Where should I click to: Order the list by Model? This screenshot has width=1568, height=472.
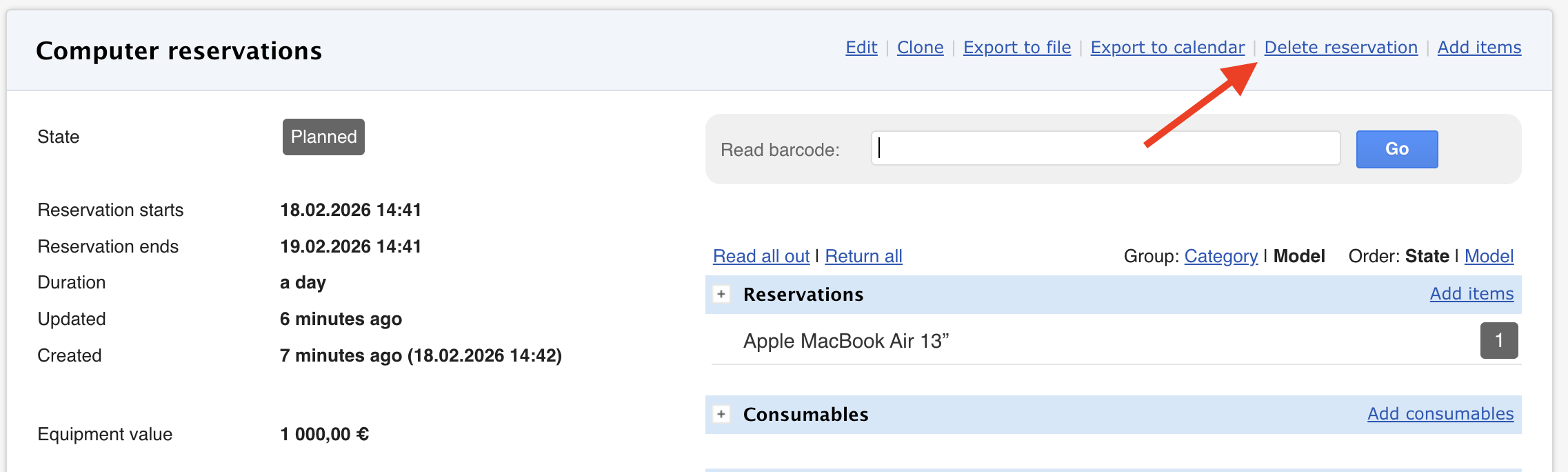click(1489, 256)
